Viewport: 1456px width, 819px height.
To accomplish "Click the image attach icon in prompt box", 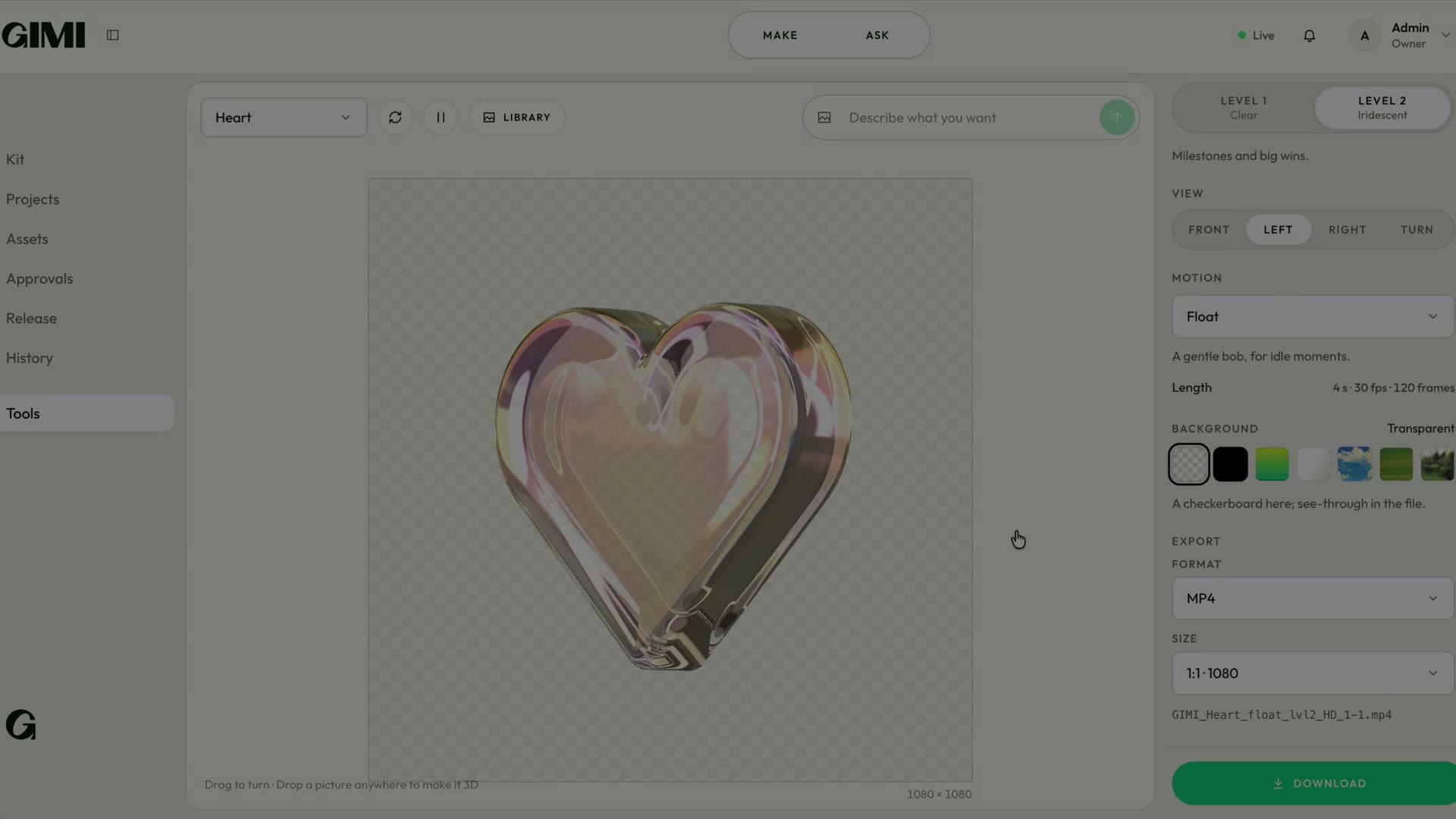I will 824,118.
